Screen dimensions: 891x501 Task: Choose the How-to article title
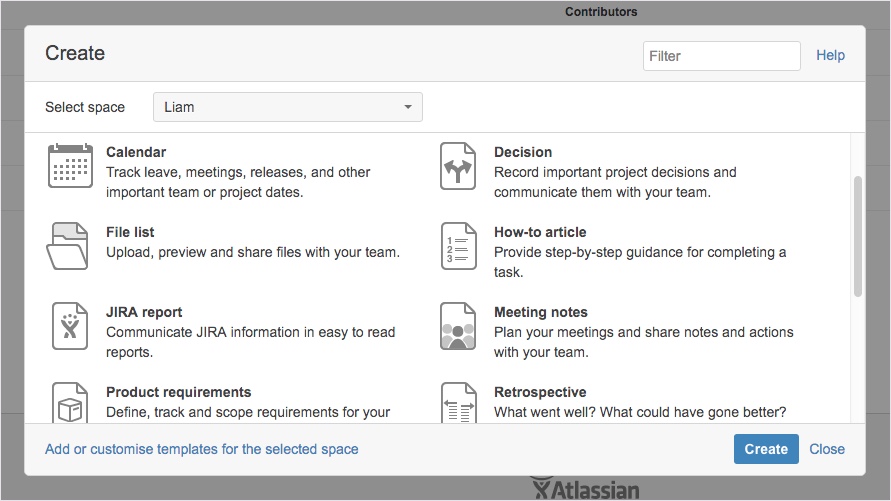click(x=540, y=232)
